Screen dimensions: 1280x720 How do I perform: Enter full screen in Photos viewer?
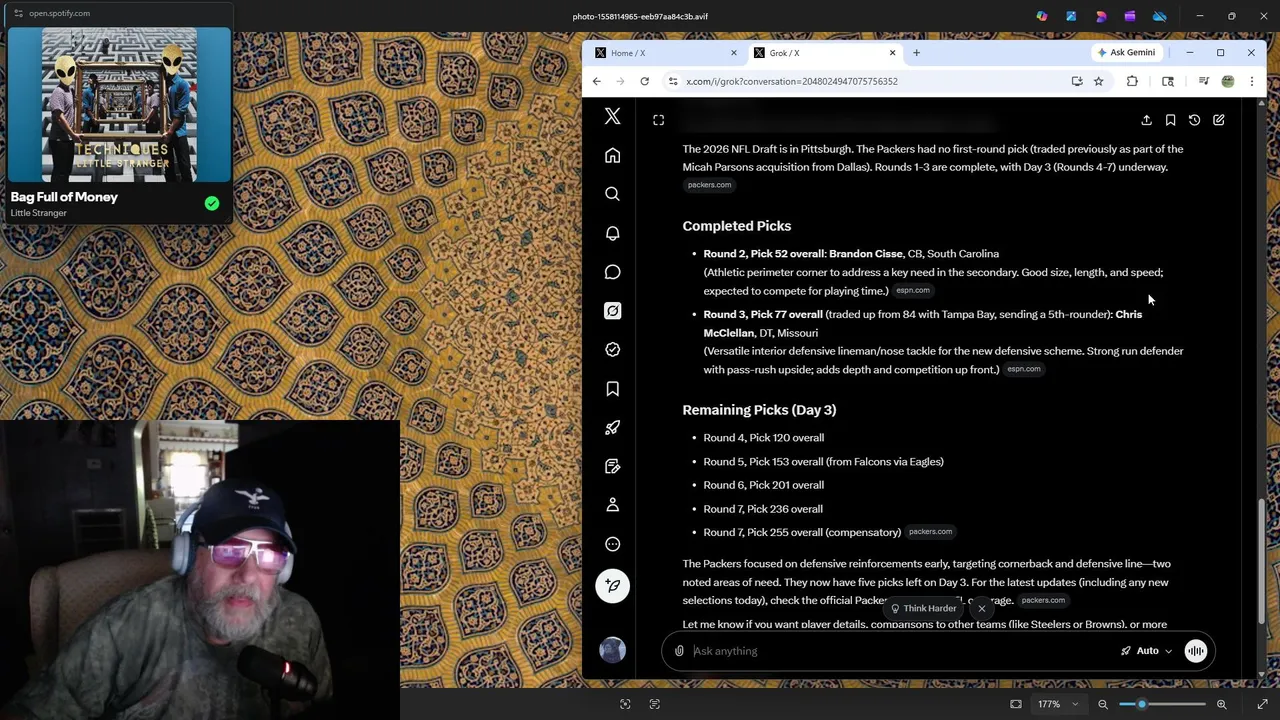1262,704
